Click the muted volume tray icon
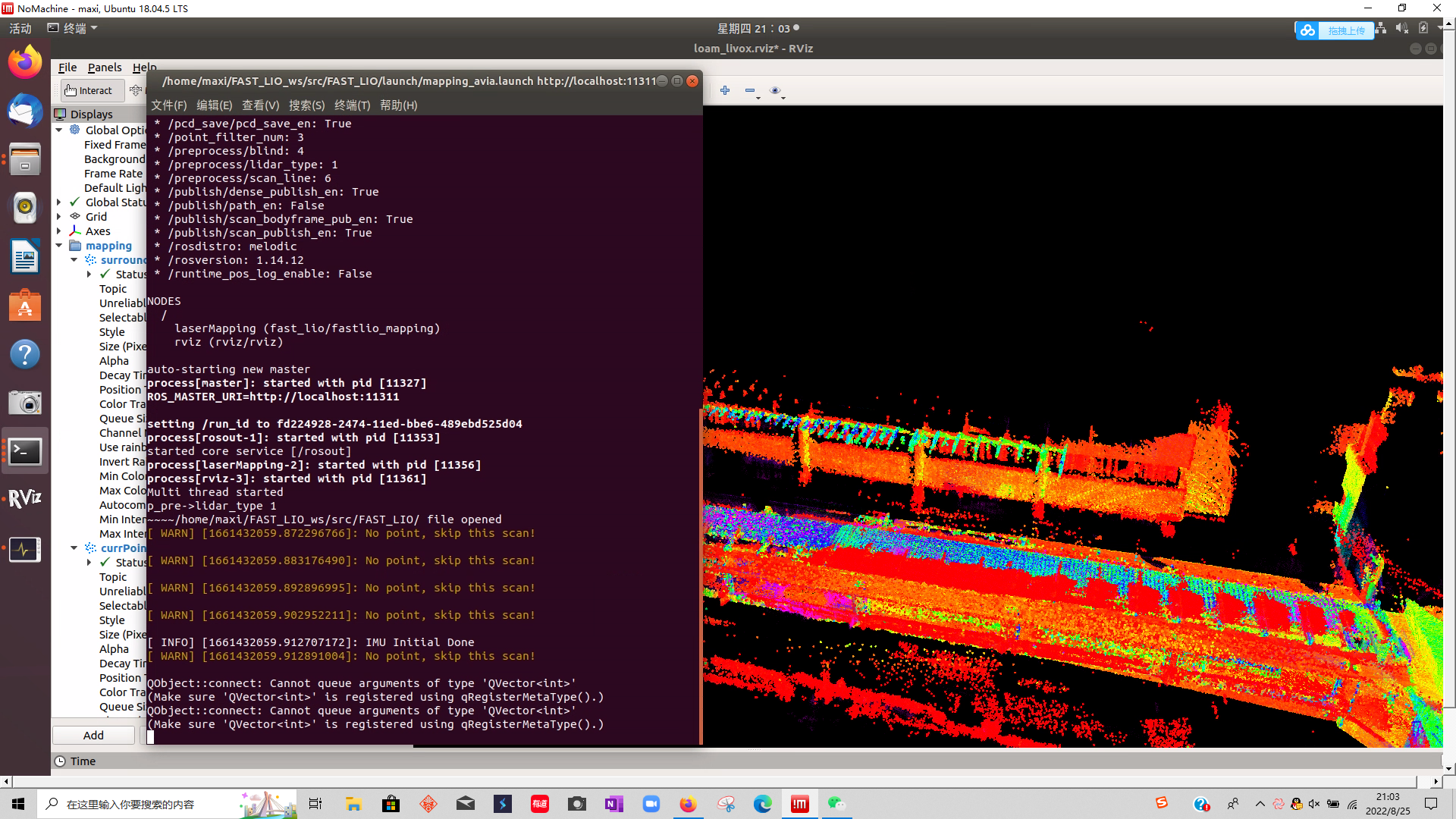 coord(1314,804)
